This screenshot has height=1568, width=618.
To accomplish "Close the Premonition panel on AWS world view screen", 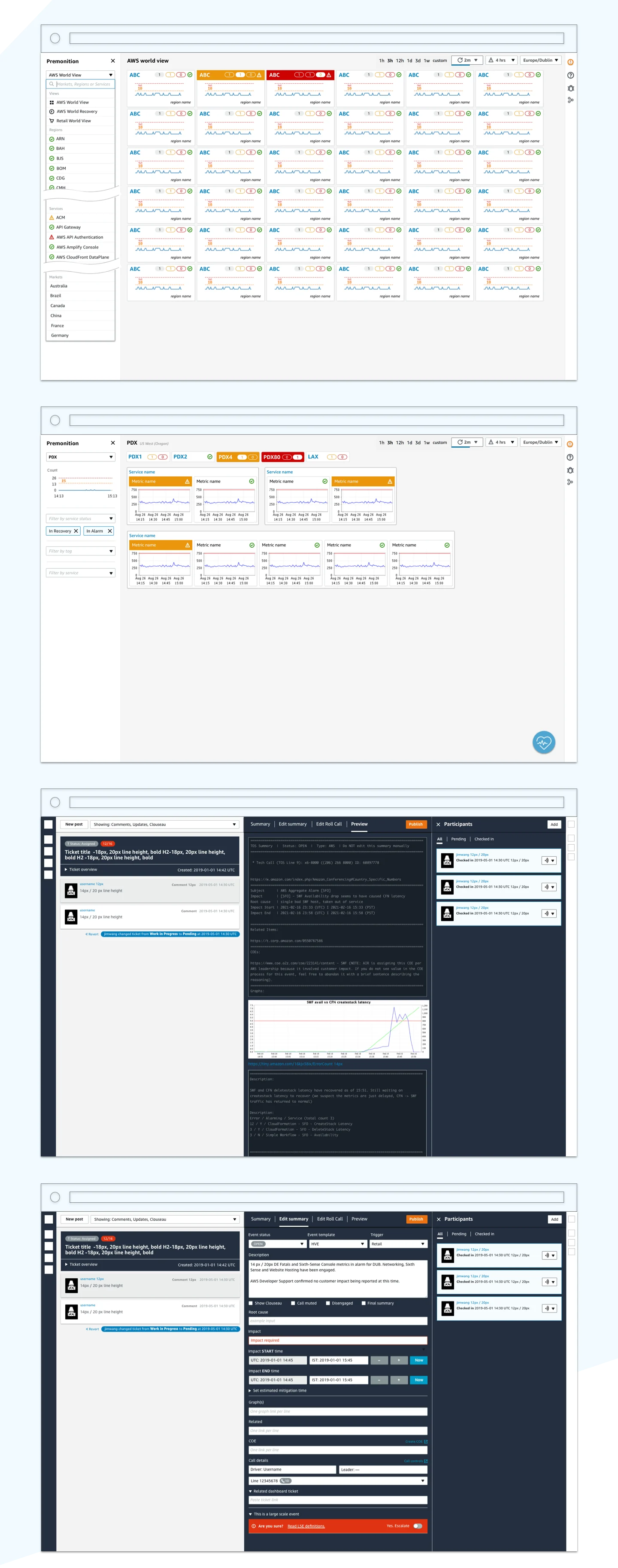I will tap(112, 61).
